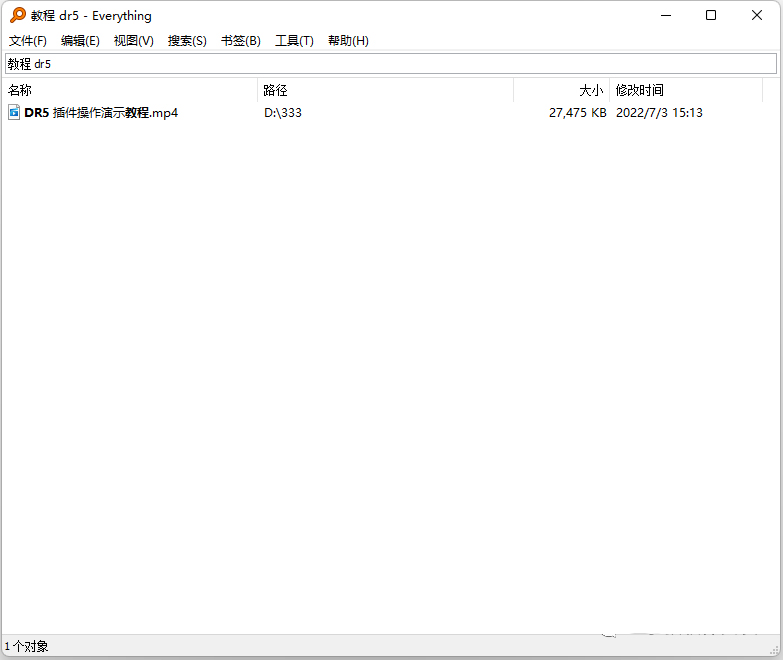Click the search box containing 教程 dr5
783x660 pixels.
tap(390, 64)
